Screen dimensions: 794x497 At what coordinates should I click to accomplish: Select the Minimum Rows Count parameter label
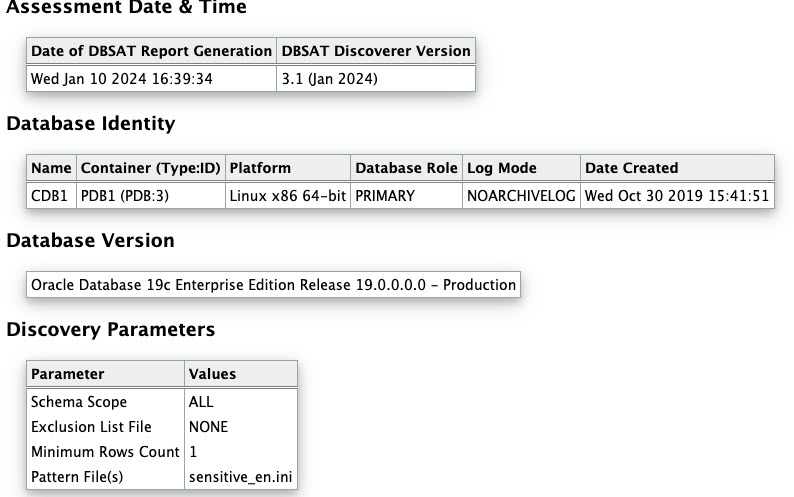pos(105,451)
